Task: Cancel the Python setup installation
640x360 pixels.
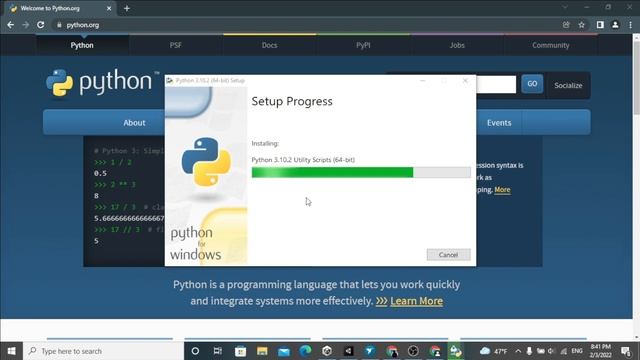Action: [x=448, y=255]
